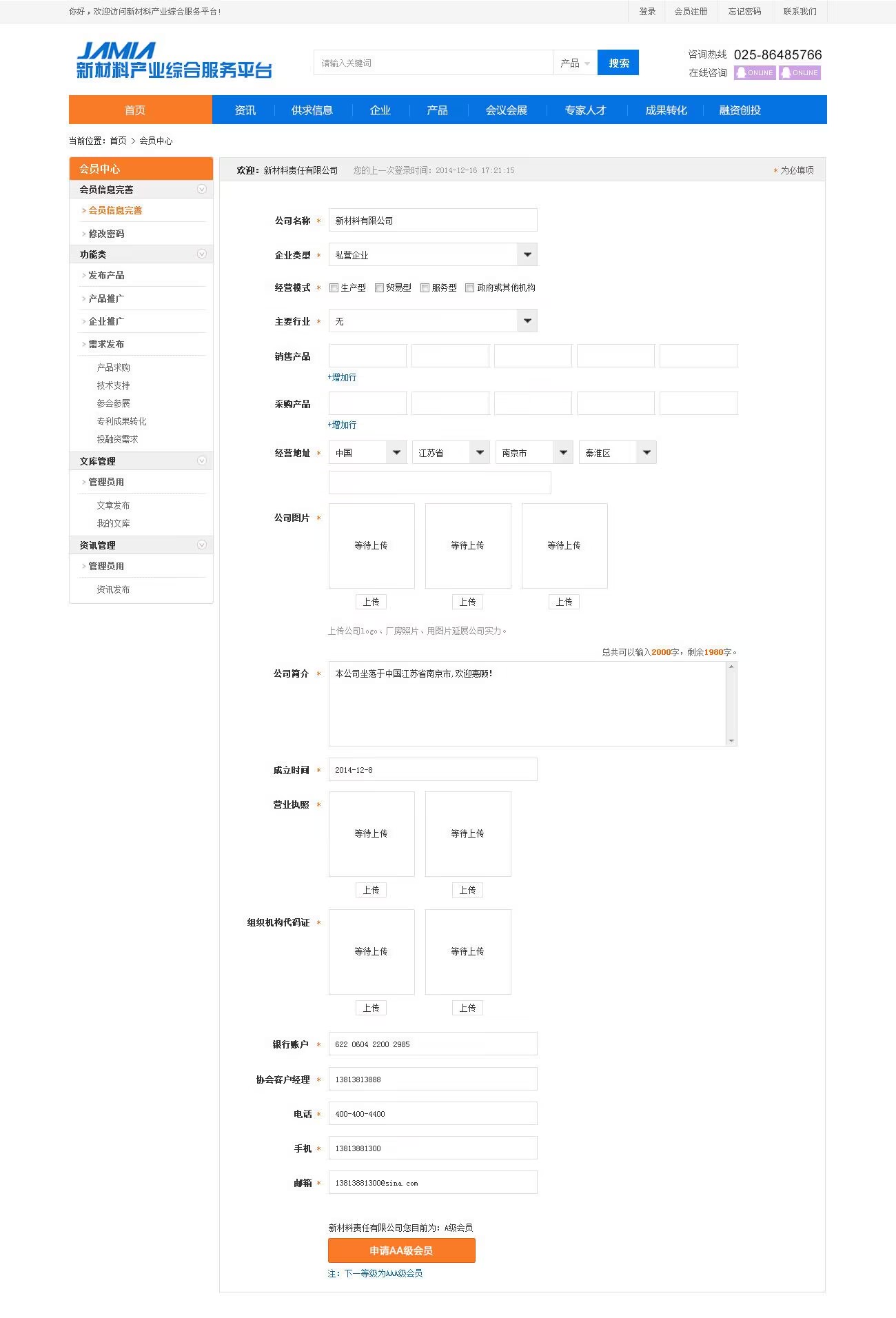Collapse the 资讯管理 section circle arrow icon

pos(201,545)
